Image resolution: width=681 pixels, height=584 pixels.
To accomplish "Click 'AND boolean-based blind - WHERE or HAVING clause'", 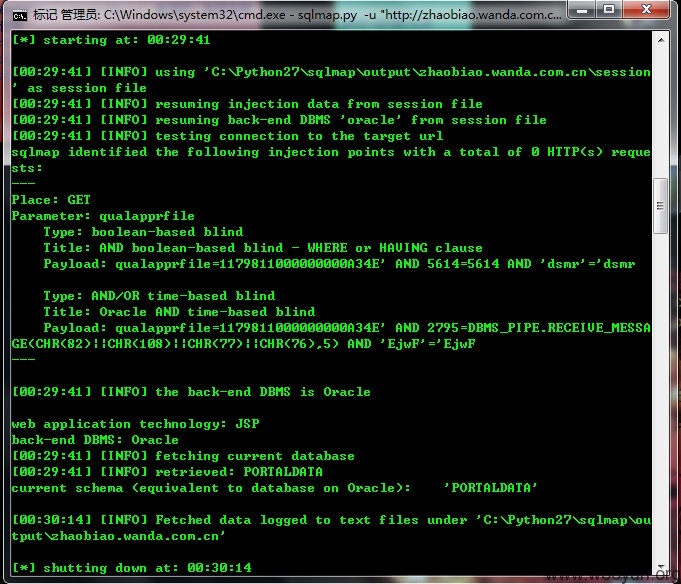I will tap(291, 248).
